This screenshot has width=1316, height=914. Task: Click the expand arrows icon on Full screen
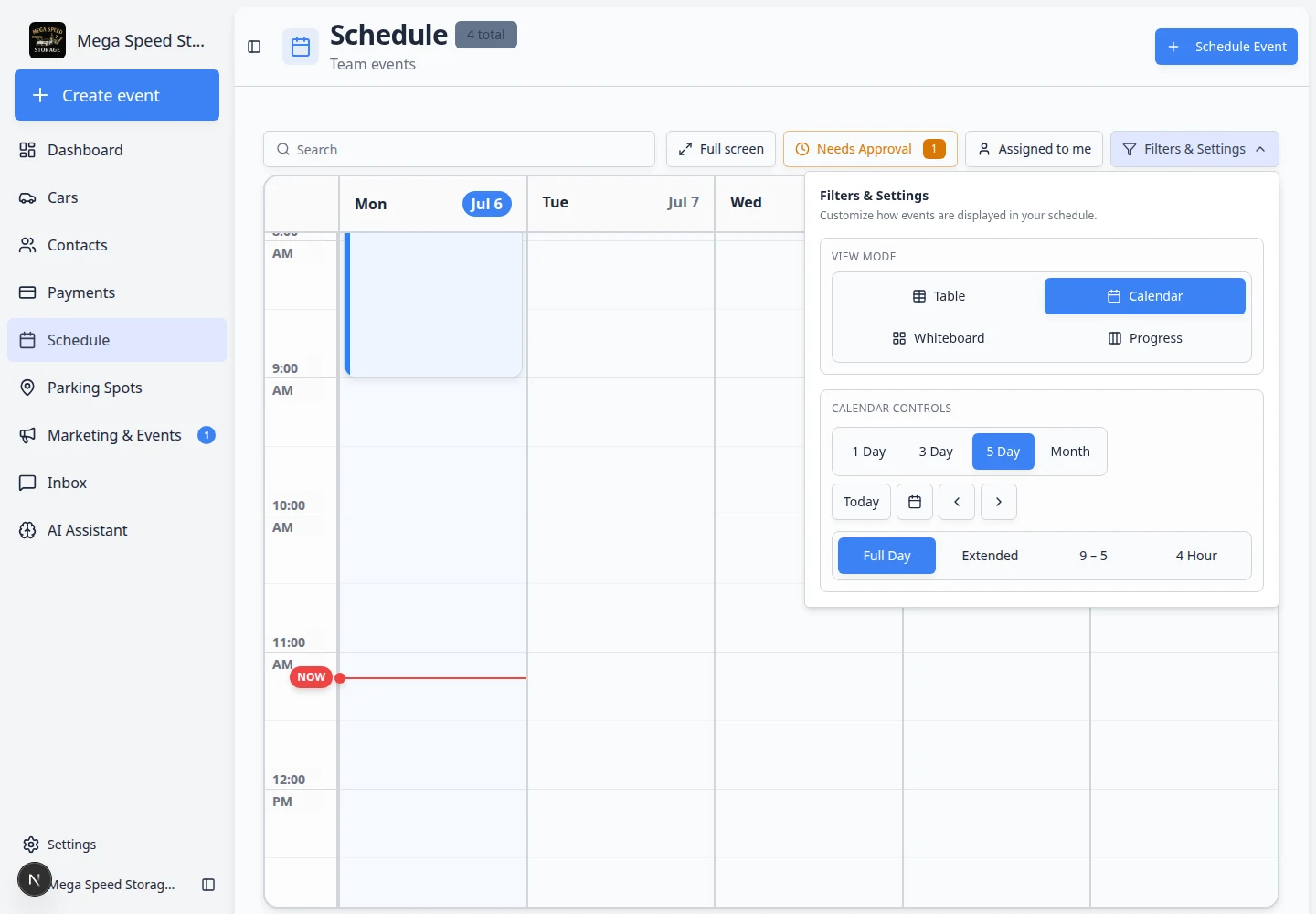coord(685,149)
